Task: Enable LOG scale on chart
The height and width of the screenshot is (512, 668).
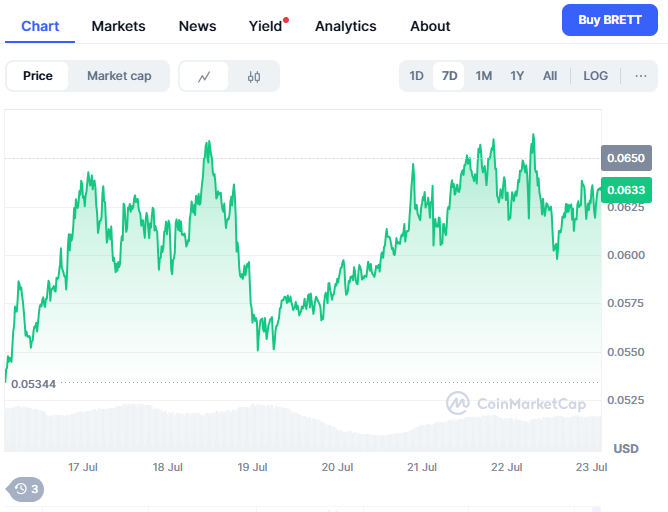Action: pos(595,75)
